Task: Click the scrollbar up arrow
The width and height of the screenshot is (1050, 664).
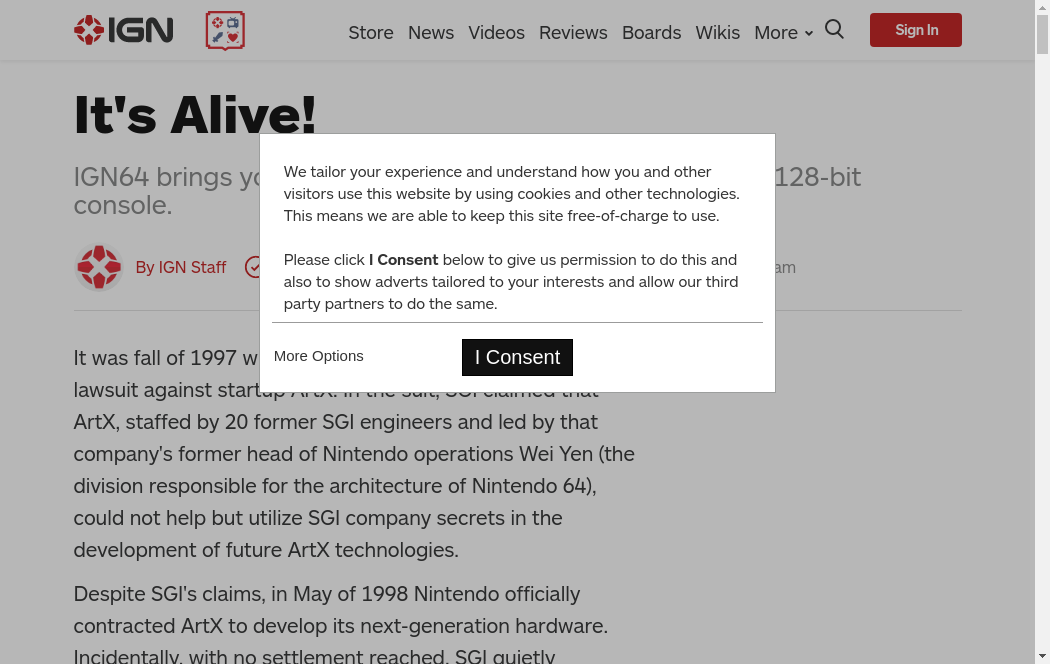Action: 1042,8
